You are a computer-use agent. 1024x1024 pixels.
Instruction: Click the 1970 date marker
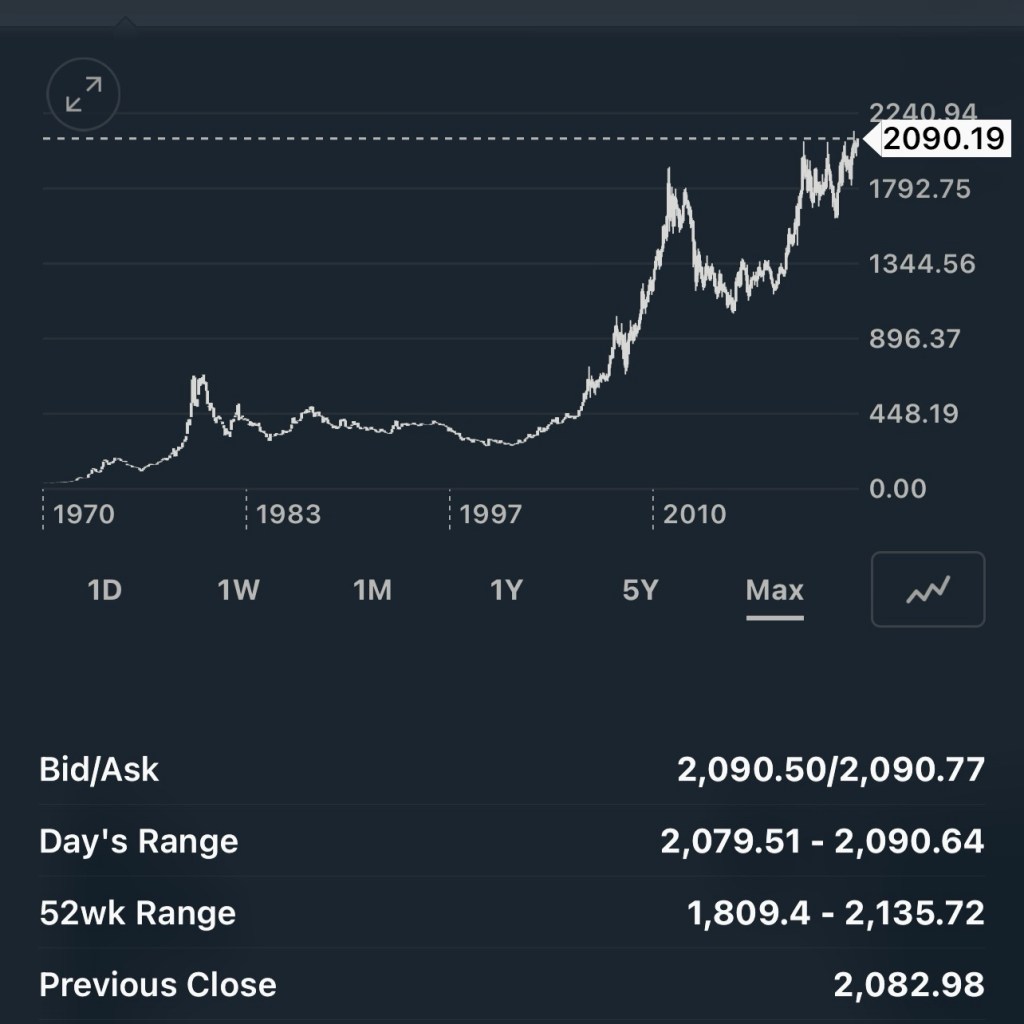[84, 514]
